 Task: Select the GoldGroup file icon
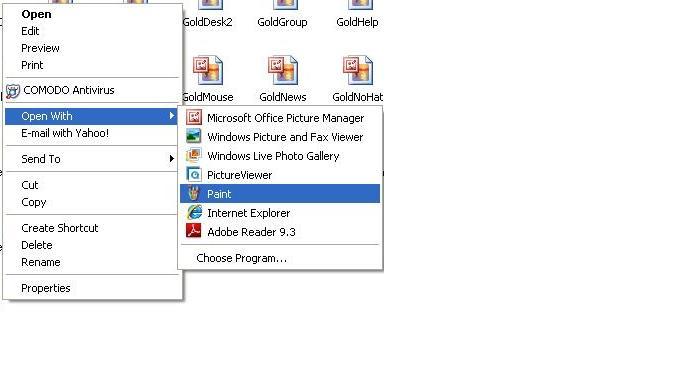pyautogui.click(x=285, y=5)
